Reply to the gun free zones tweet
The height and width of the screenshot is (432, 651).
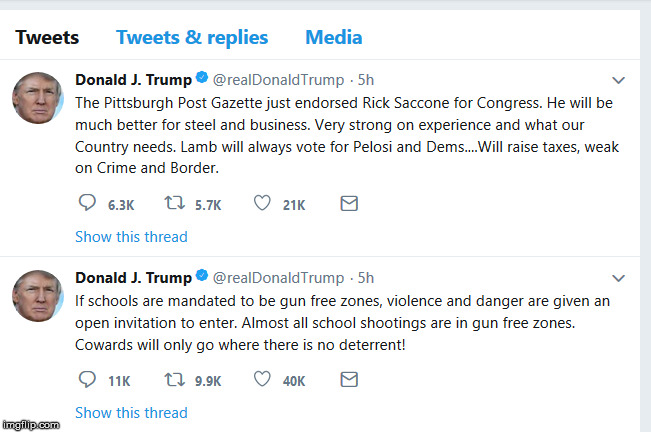tap(87, 380)
